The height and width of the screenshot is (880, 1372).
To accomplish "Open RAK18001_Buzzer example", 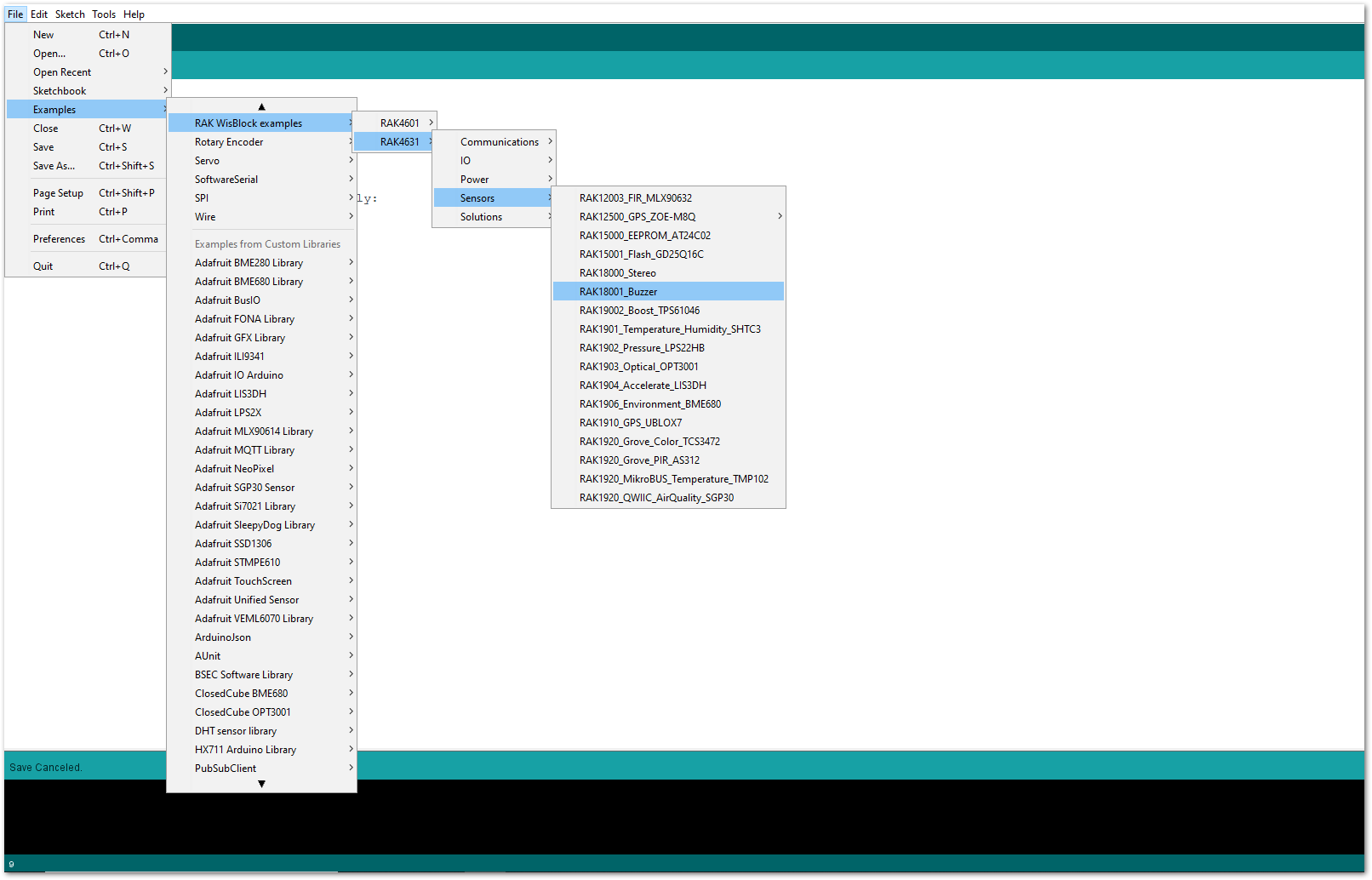I will pos(668,292).
